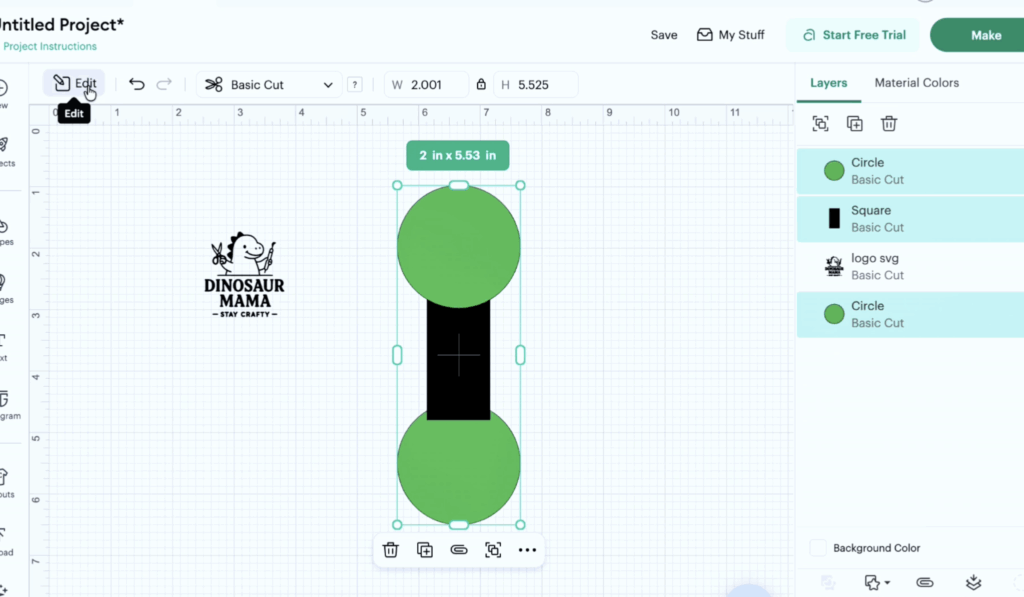
Task: Click the Monogram icon in sidebar
Action: (4, 398)
